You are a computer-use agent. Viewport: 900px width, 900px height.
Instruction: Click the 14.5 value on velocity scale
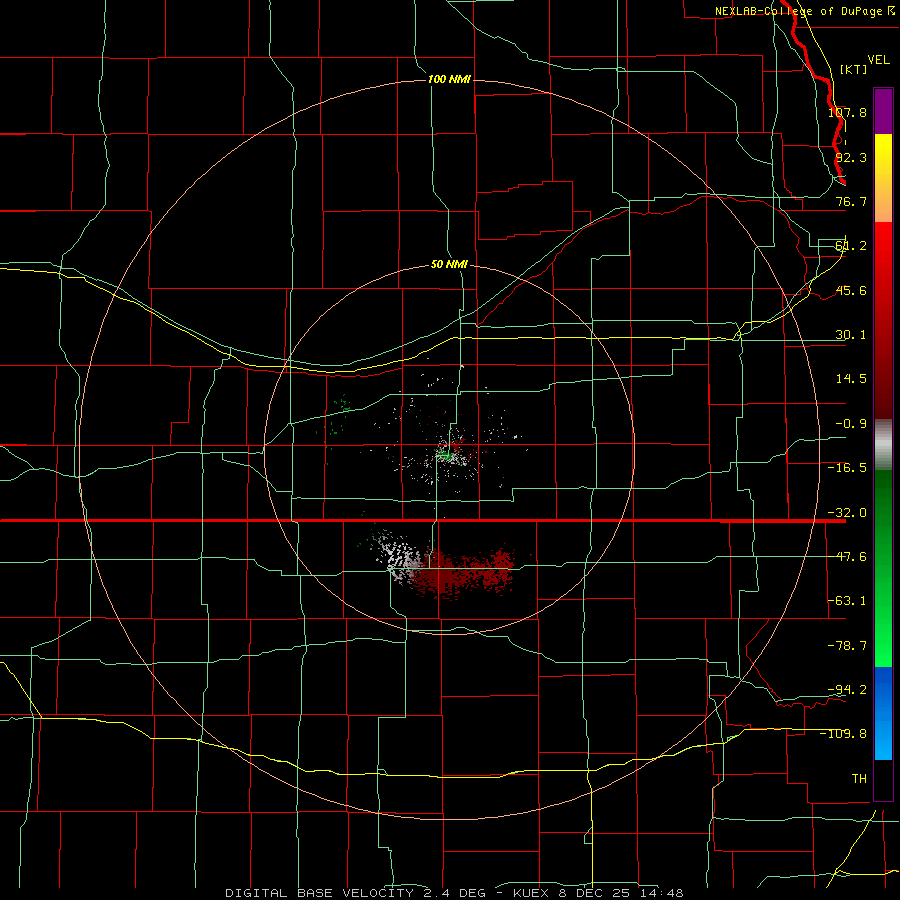[851, 379]
